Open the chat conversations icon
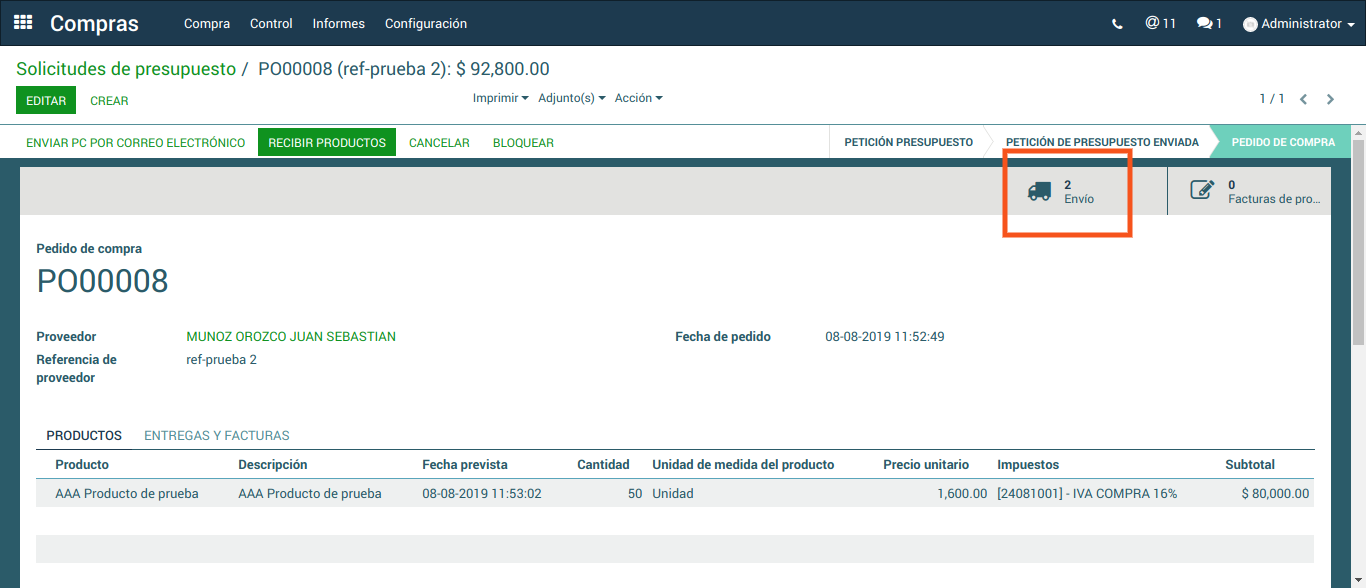Image resolution: width=1366 pixels, height=588 pixels. point(1209,23)
